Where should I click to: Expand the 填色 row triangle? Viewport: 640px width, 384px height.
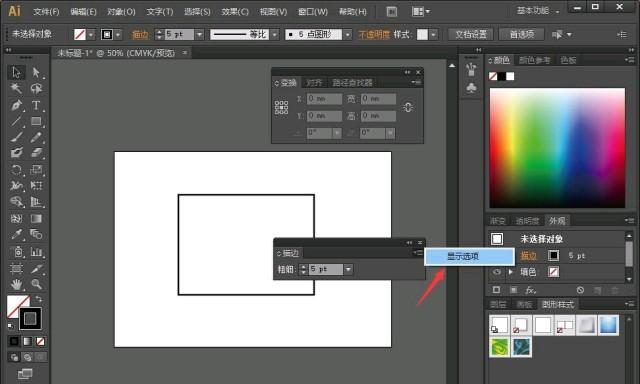(511, 272)
